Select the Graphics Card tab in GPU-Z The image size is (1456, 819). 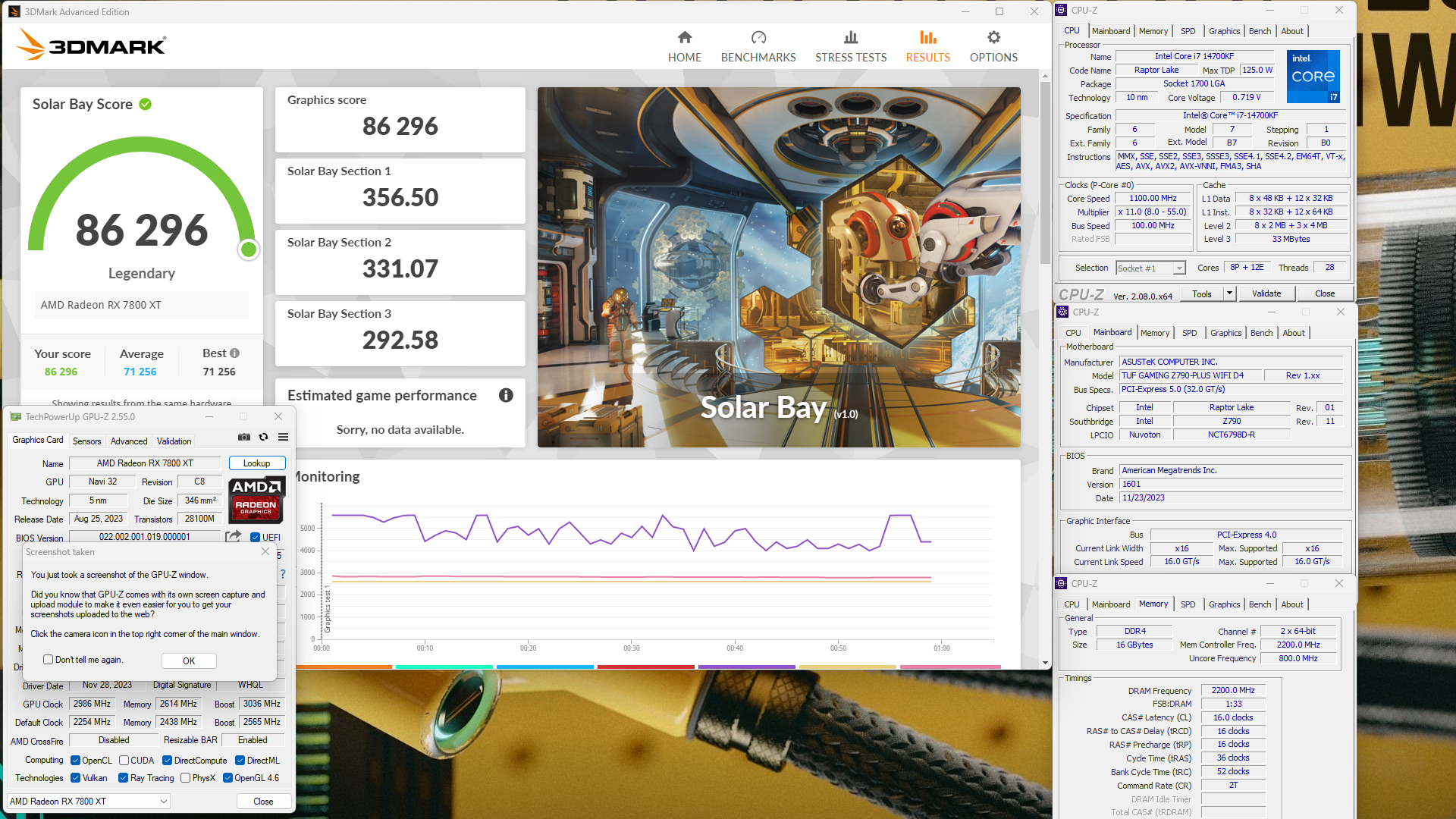click(38, 440)
